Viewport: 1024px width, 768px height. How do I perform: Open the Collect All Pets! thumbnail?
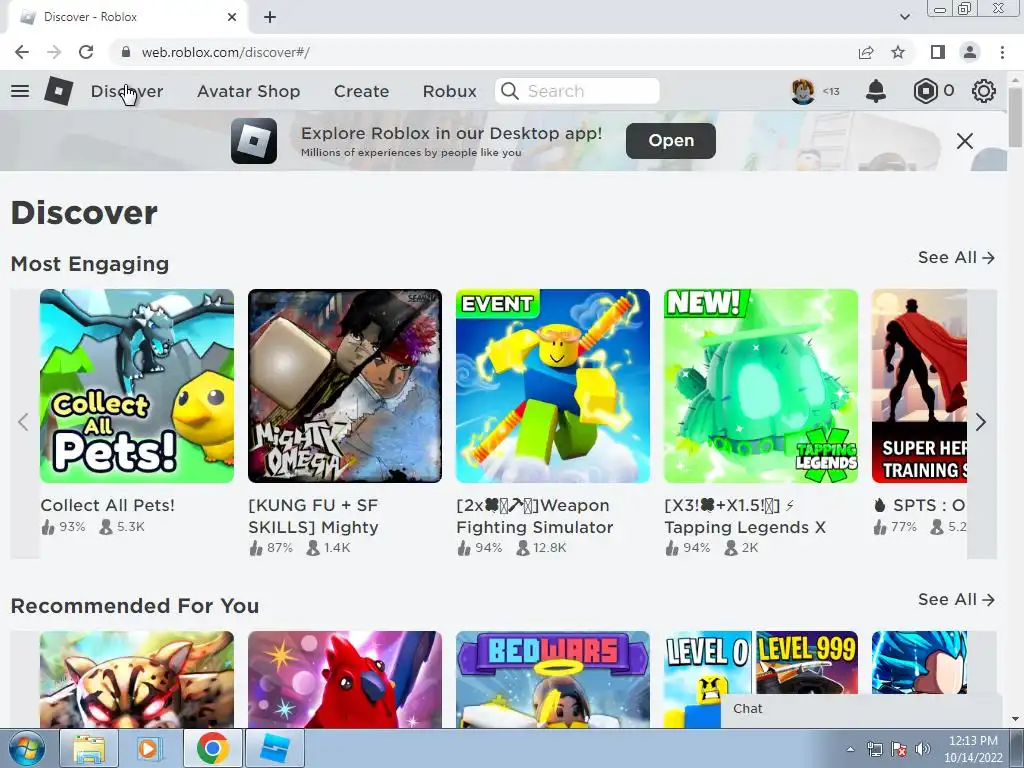point(137,386)
